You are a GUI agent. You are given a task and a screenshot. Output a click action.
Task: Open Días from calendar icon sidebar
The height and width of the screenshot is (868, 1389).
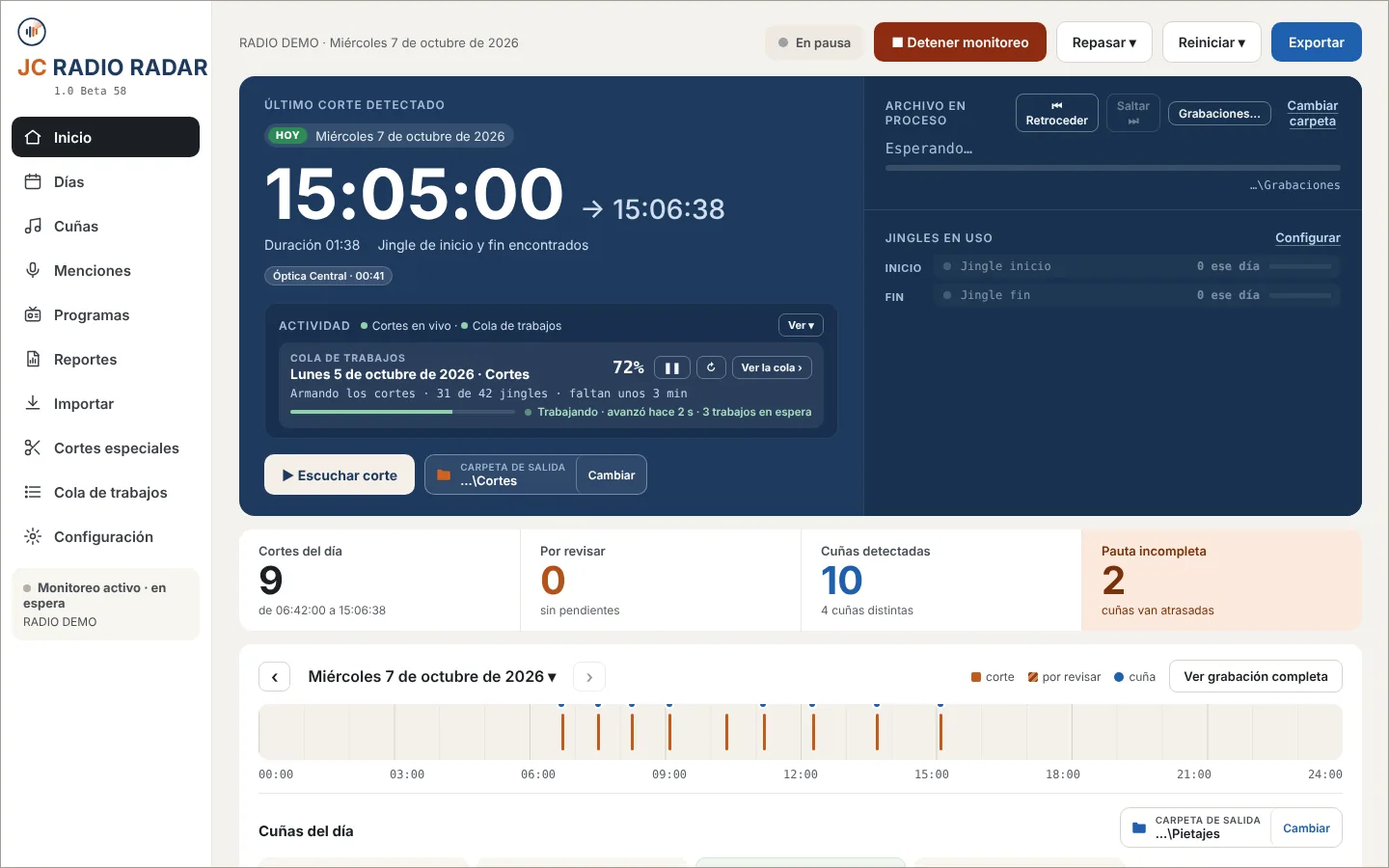coord(105,182)
